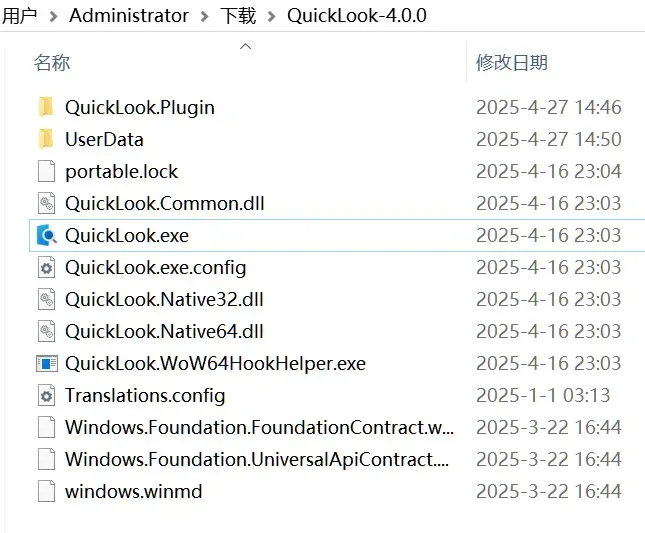
Task: Click the QuickLook.Native32.dll file icon
Action: tap(46, 299)
